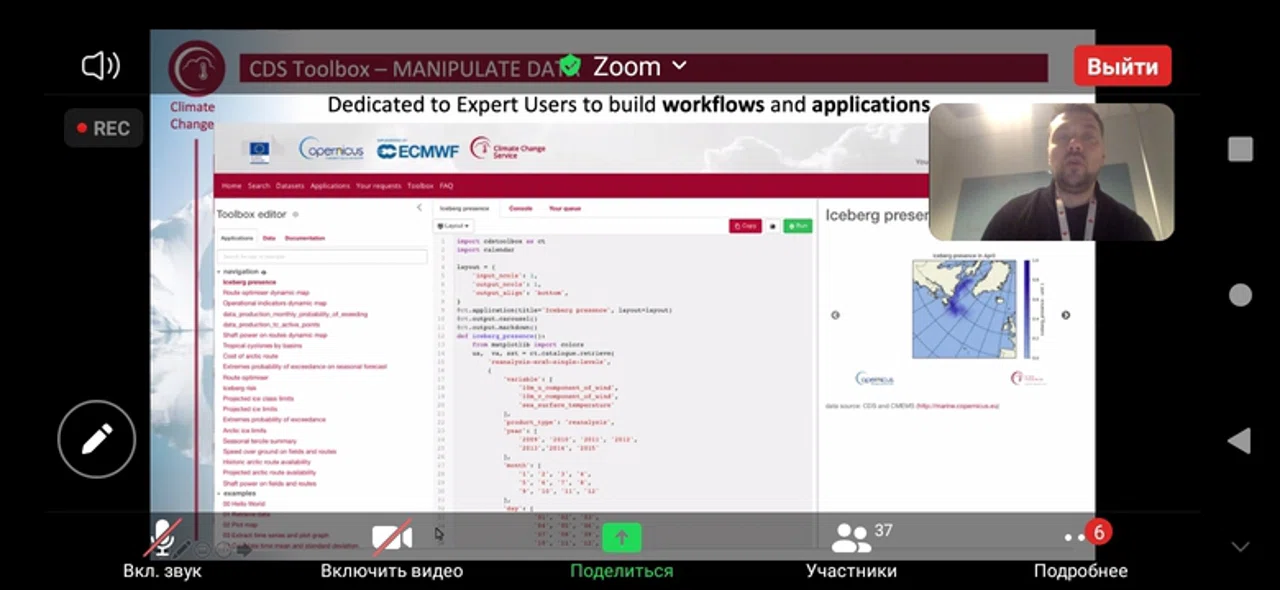Click Applications in the CDS site menu
The image size is (1280, 590).
tap(330, 186)
